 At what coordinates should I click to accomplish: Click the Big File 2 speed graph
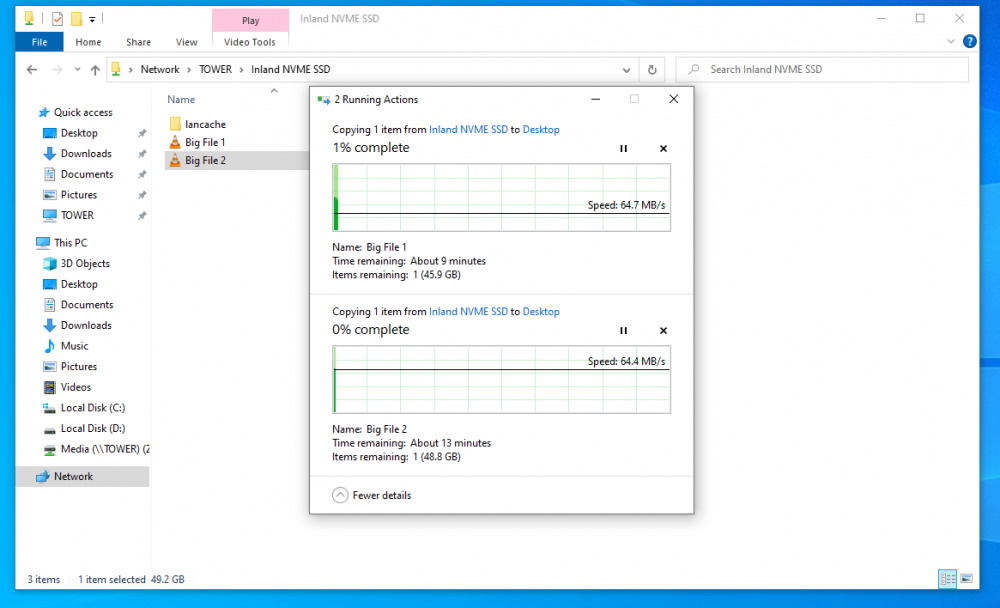(501, 380)
